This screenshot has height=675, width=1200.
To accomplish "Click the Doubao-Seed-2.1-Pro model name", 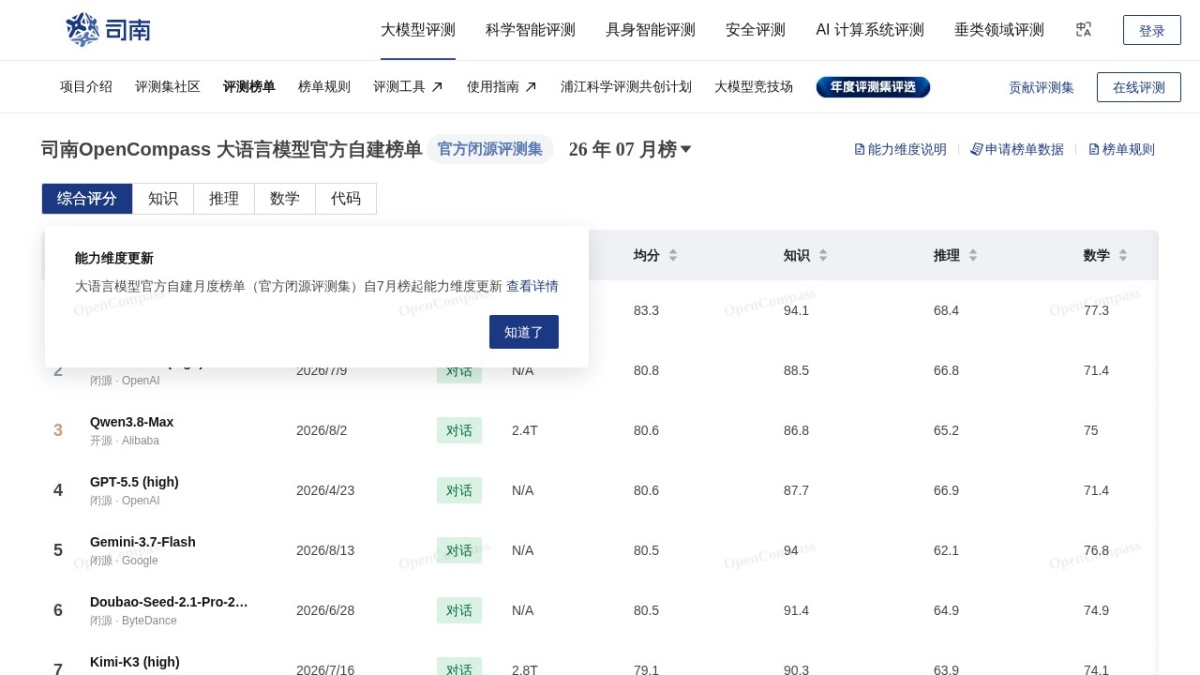I will coord(169,602).
